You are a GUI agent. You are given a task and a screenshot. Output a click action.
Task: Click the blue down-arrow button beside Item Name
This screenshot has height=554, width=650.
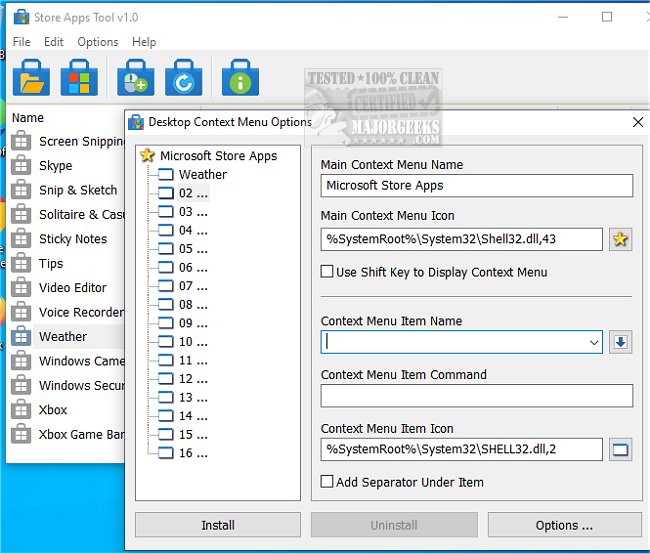point(621,342)
